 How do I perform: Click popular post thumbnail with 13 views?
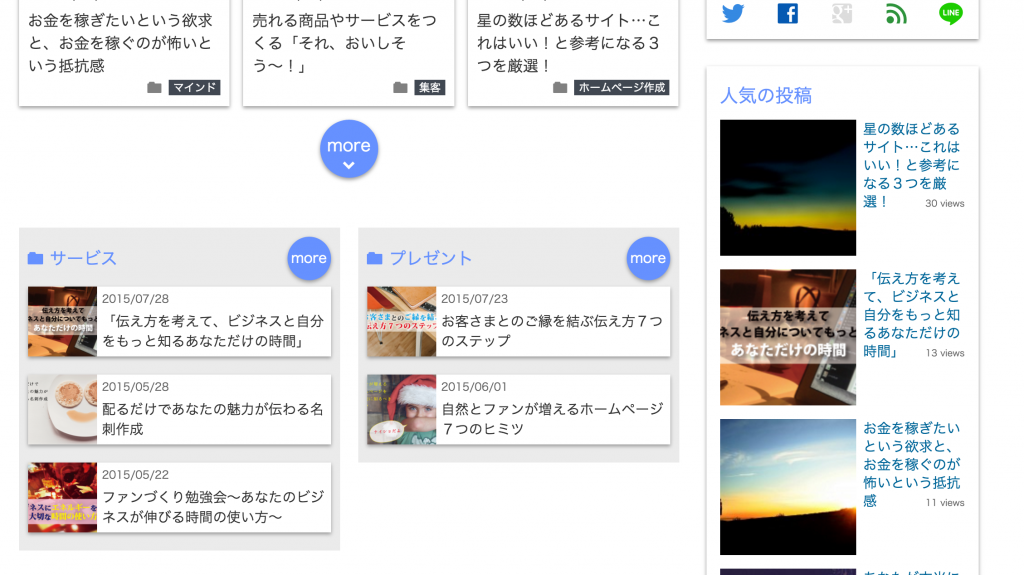pyautogui.click(x=788, y=337)
